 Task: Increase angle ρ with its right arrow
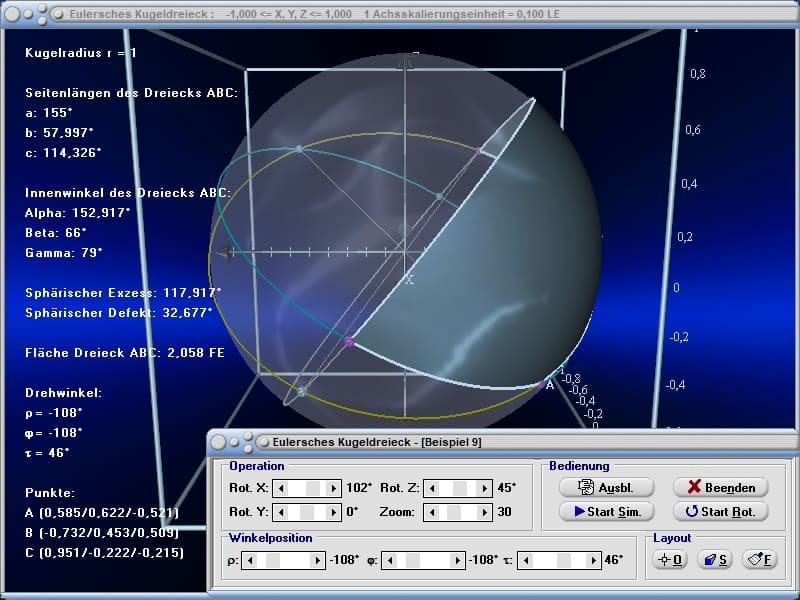click(317, 561)
